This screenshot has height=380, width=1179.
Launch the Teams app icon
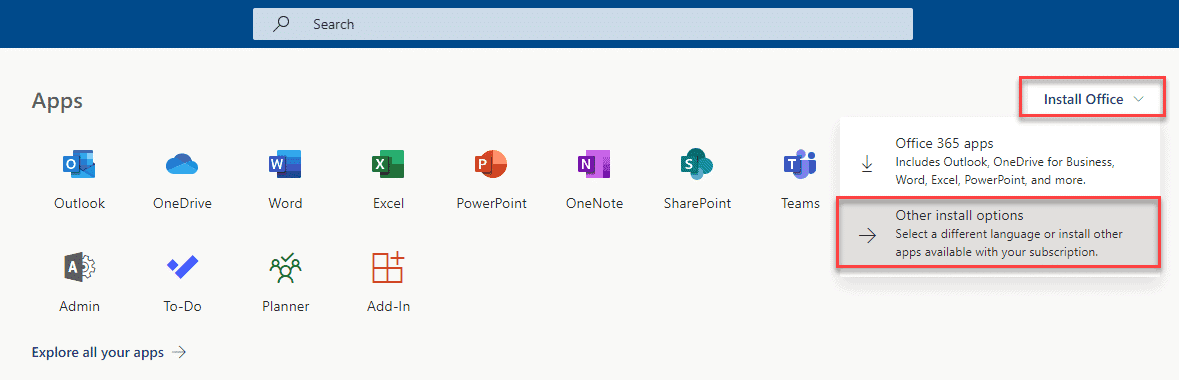800,163
